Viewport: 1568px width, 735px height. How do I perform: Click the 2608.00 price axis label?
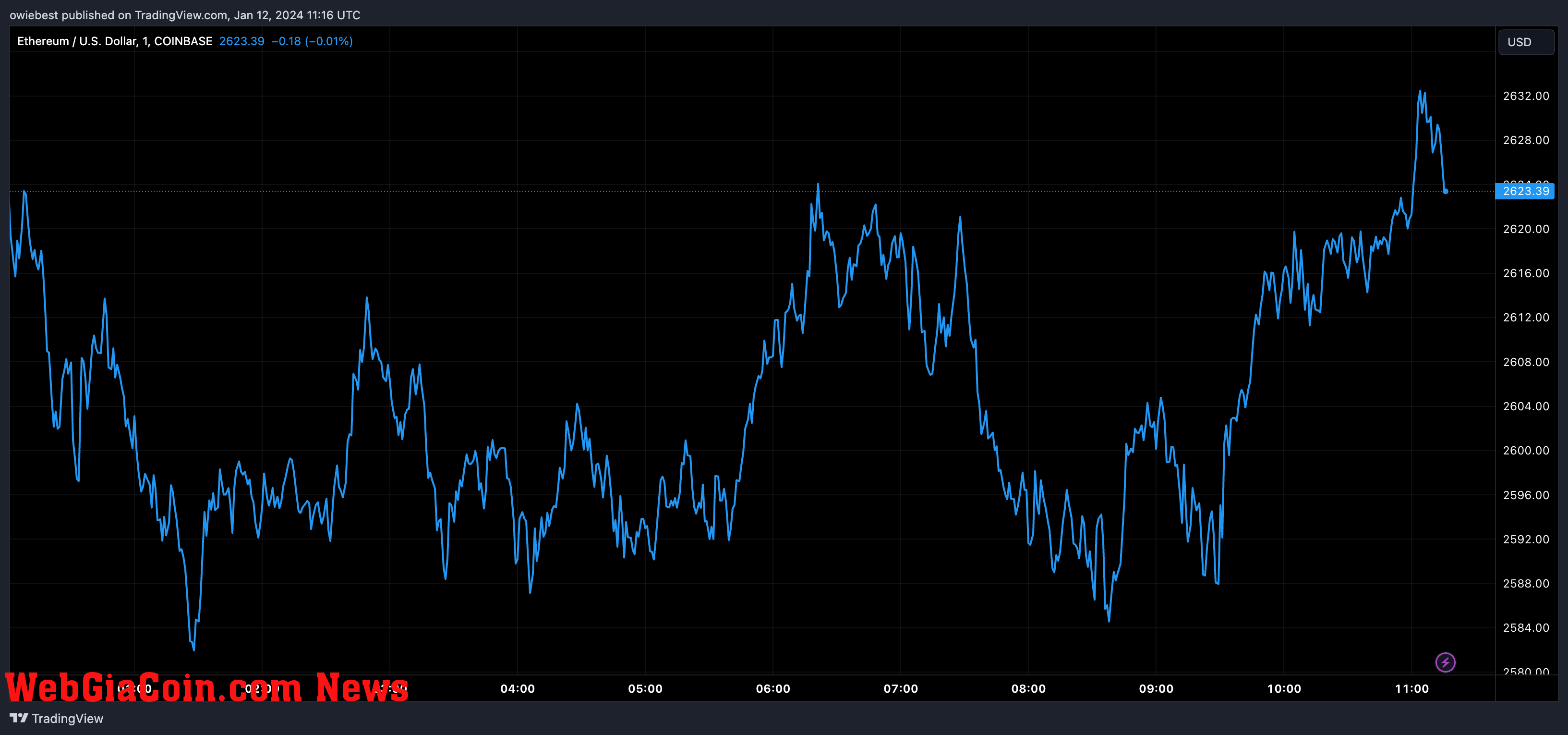click(x=1526, y=362)
